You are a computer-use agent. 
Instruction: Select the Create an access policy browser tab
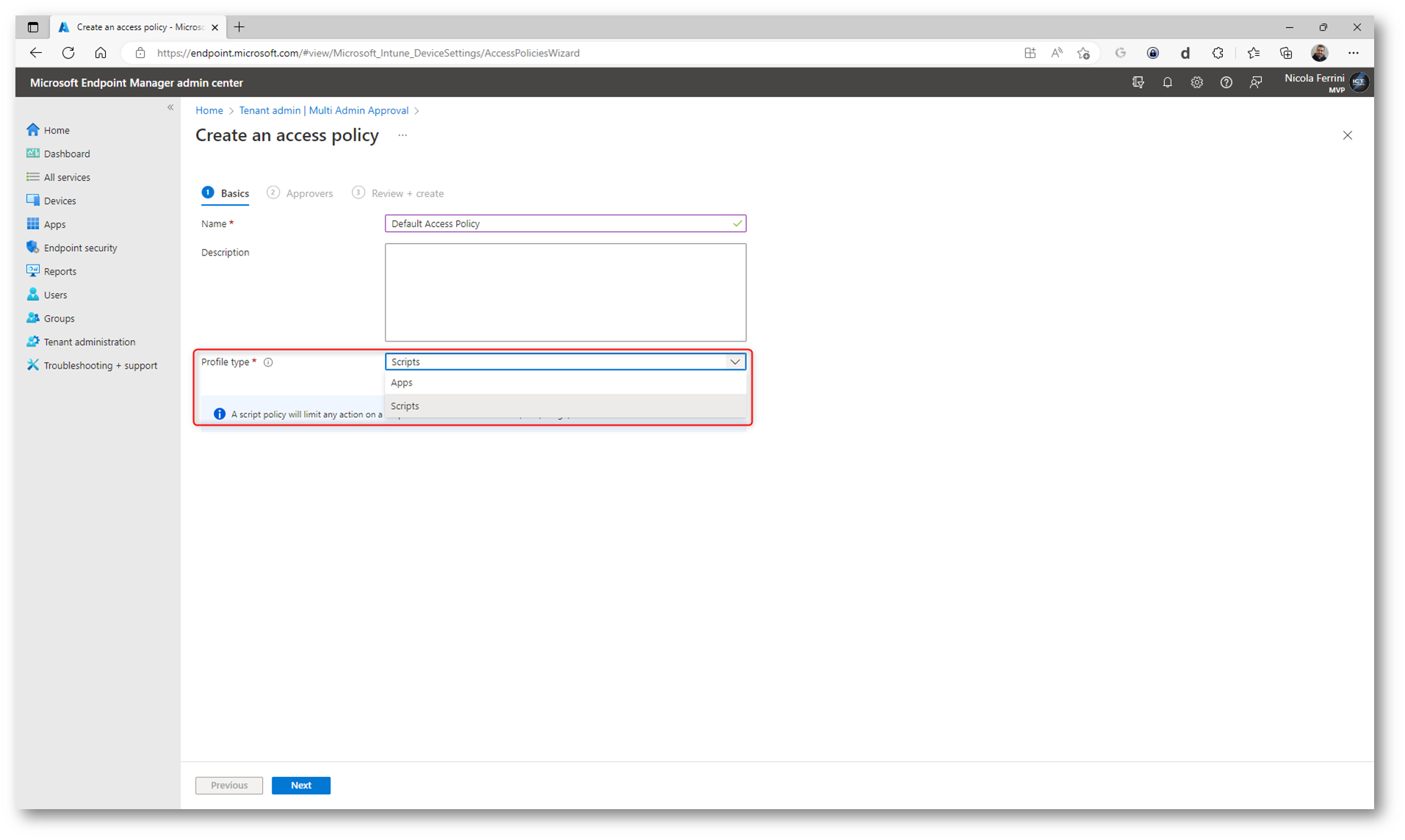pos(137,27)
